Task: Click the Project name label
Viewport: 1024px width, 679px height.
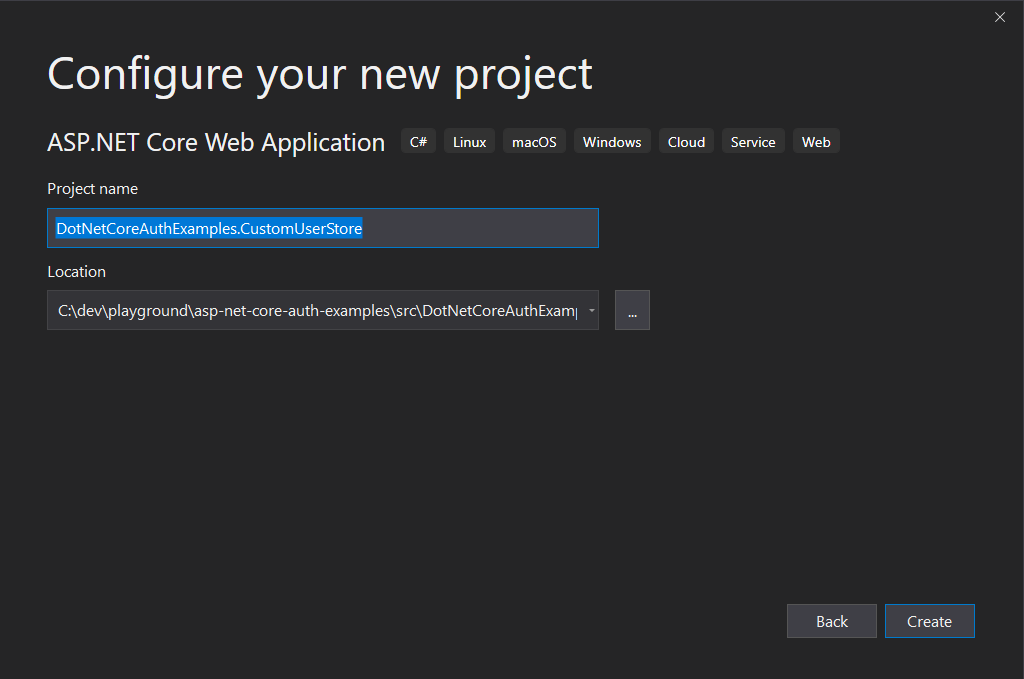Action: pyautogui.click(x=93, y=189)
